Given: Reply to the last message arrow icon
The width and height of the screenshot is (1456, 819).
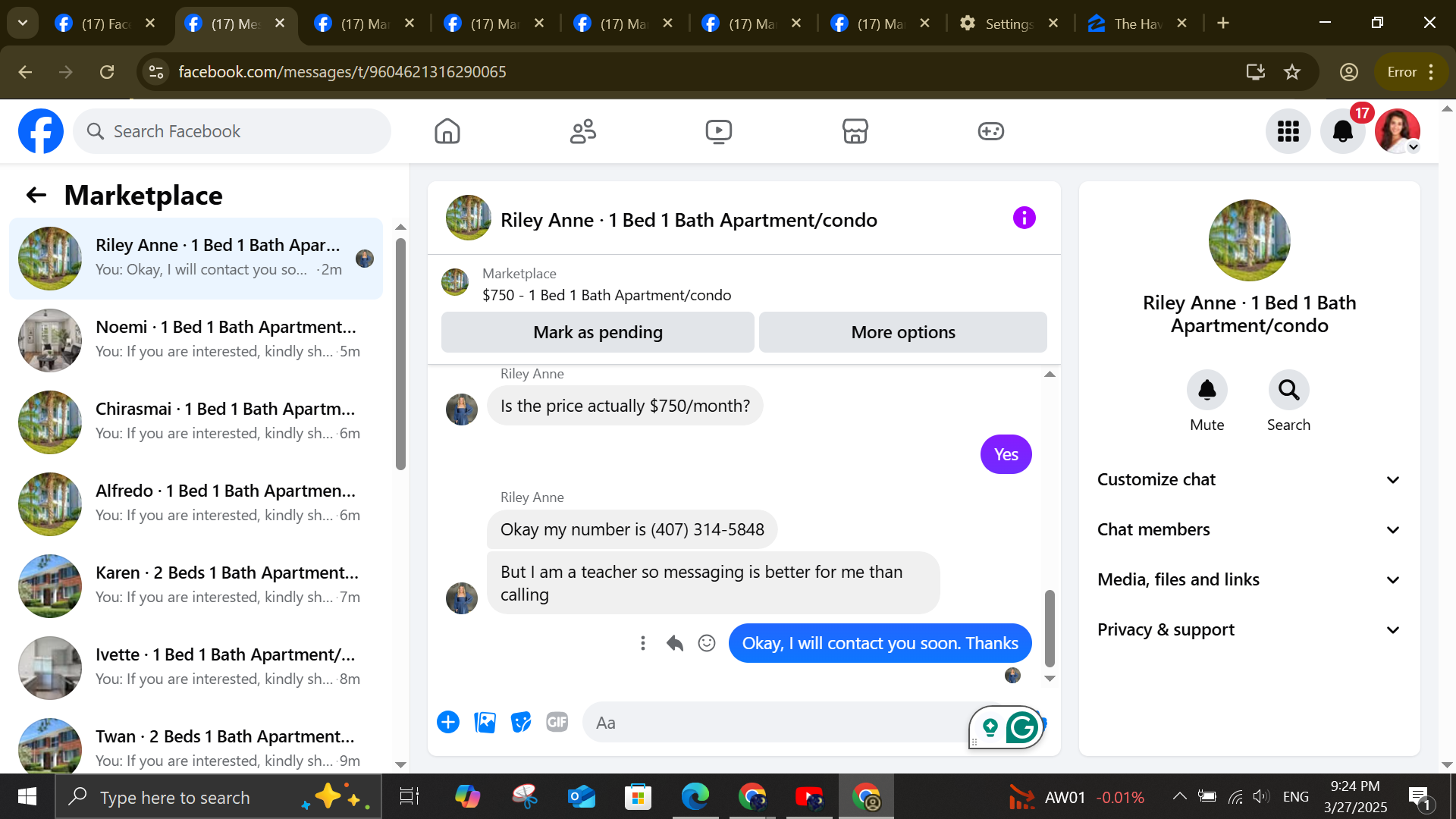Looking at the screenshot, I should pos(675,643).
